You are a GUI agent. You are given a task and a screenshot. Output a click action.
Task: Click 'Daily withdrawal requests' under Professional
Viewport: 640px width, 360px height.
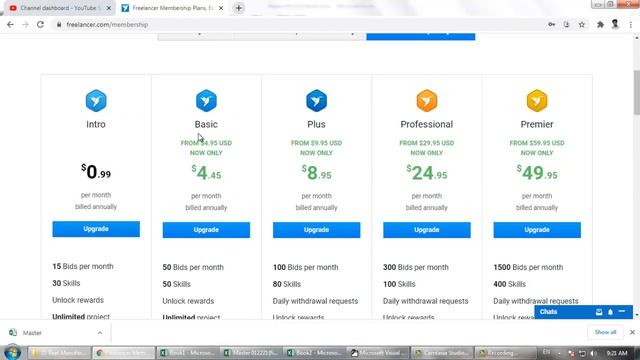point(425,301)
